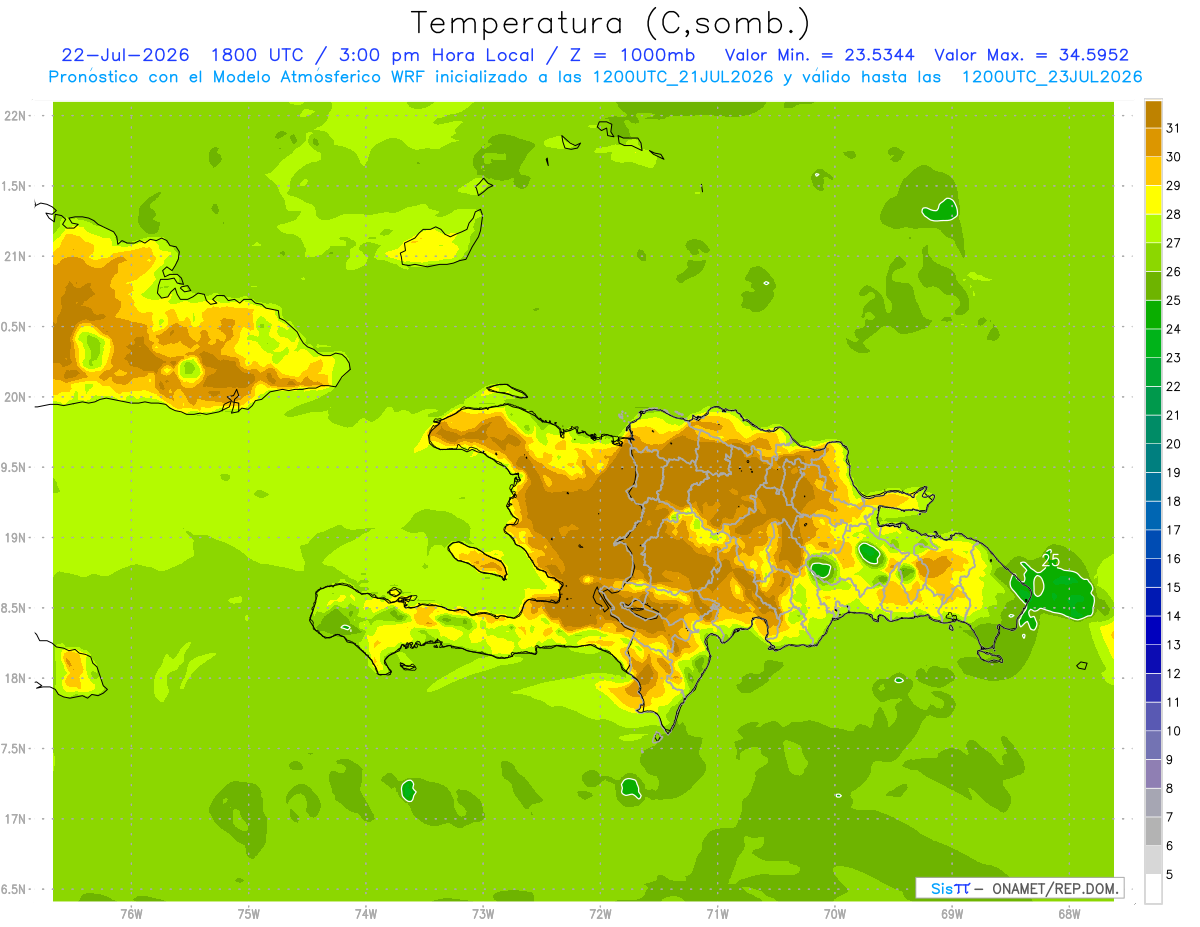This screenshot has width=1200, height=927.
Task: Click the '76W' longitude axis label
Action: click(x=131, y=914)
